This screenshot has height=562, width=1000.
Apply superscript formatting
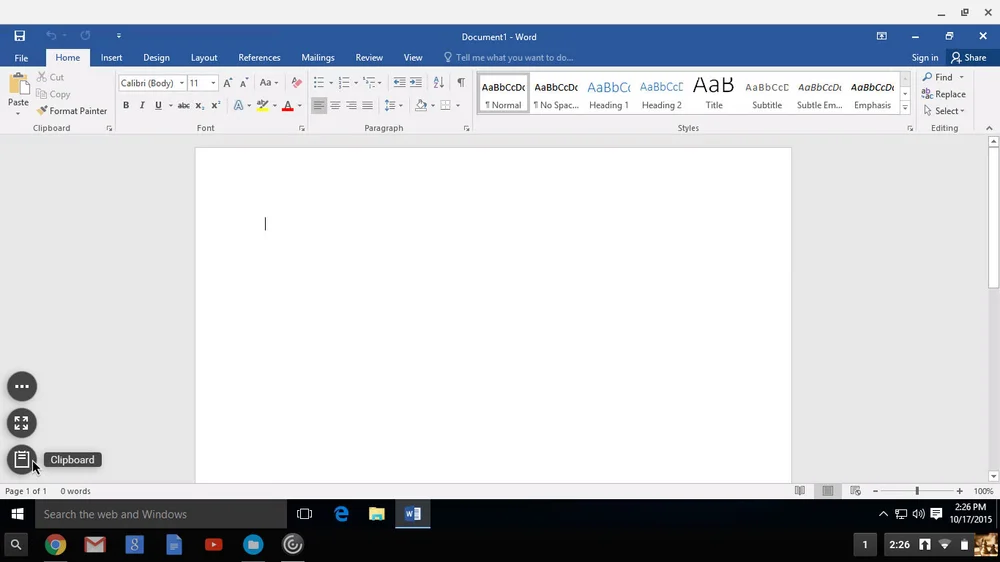216,105
